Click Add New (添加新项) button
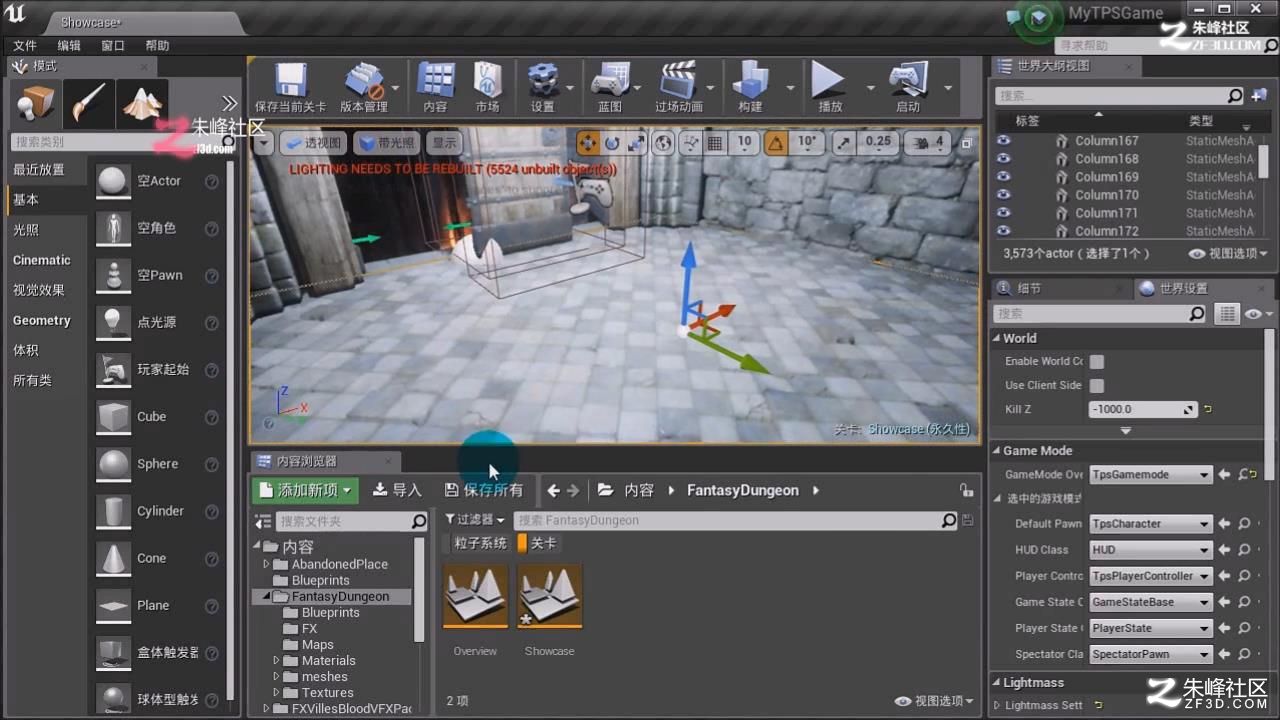The height and width of the screenshot is (720, 1280). (305, 490)
